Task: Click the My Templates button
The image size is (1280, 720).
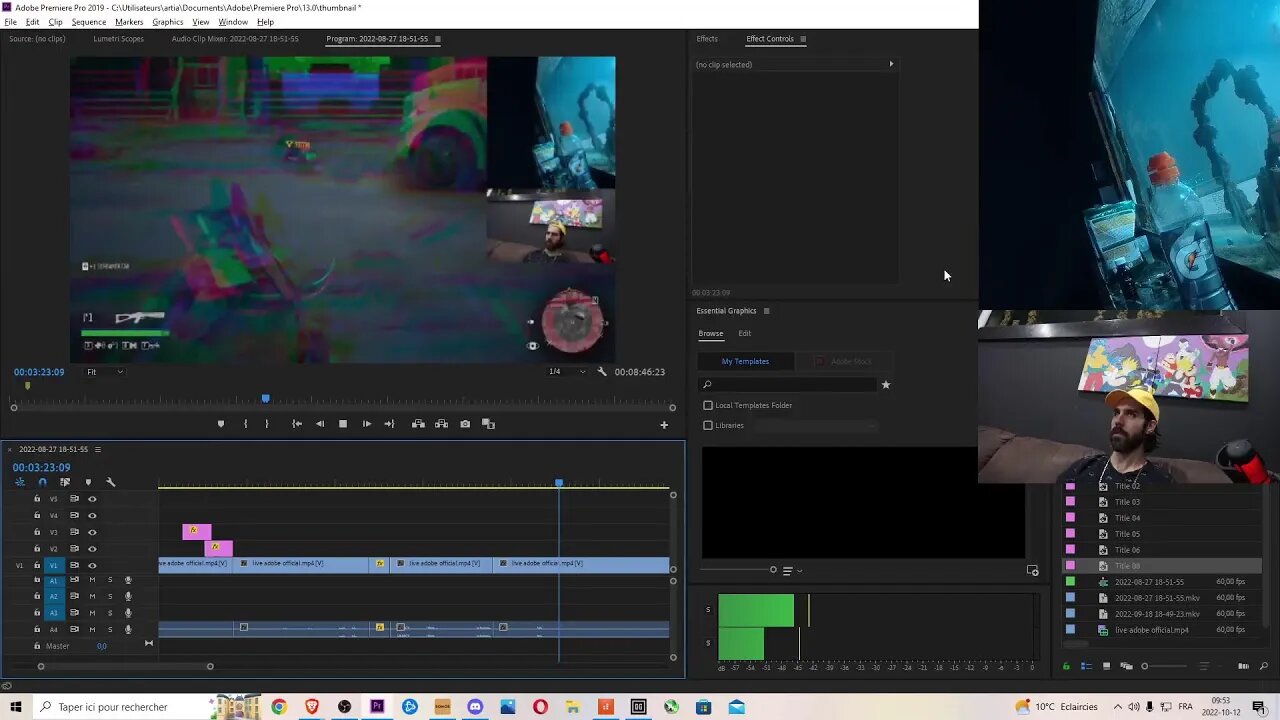Action: [x=746, y=361]
